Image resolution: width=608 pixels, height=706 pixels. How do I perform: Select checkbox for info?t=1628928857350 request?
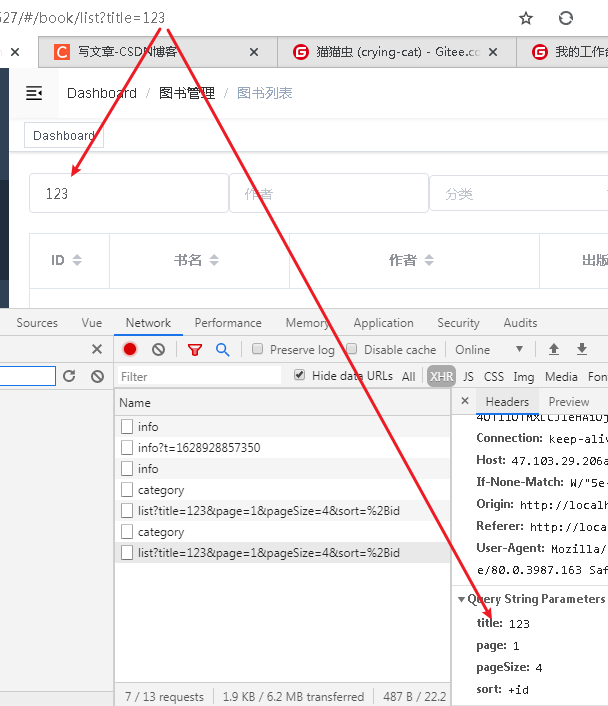pyautogui.click(x=127, y=448)
